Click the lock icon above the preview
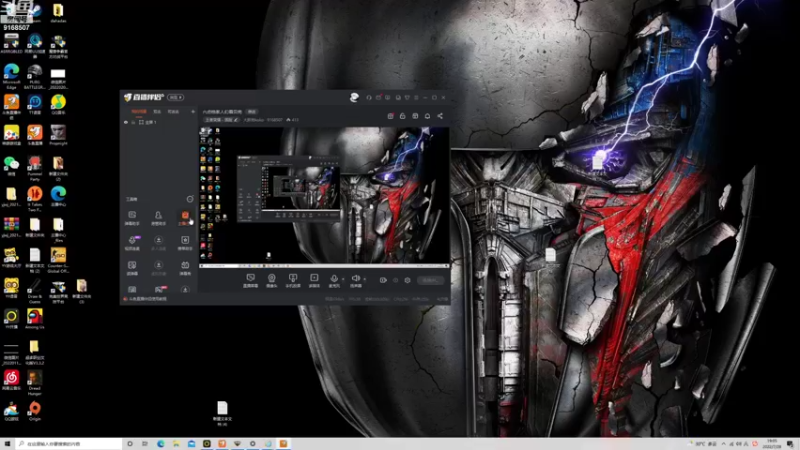 point(403,116)
